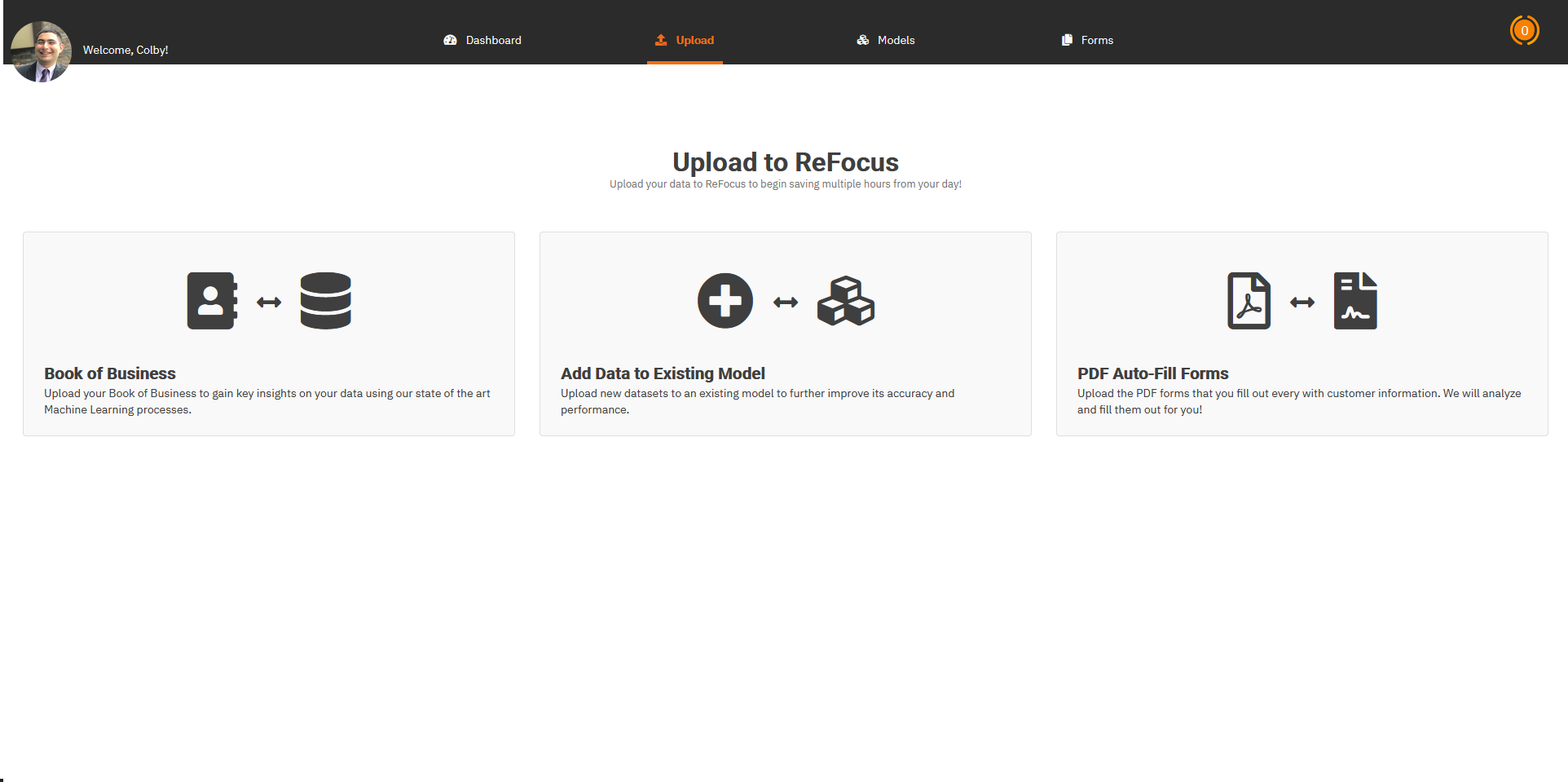Open the Dashboard tab
Screen dimensions: 1568x782
tap(493, 40)
